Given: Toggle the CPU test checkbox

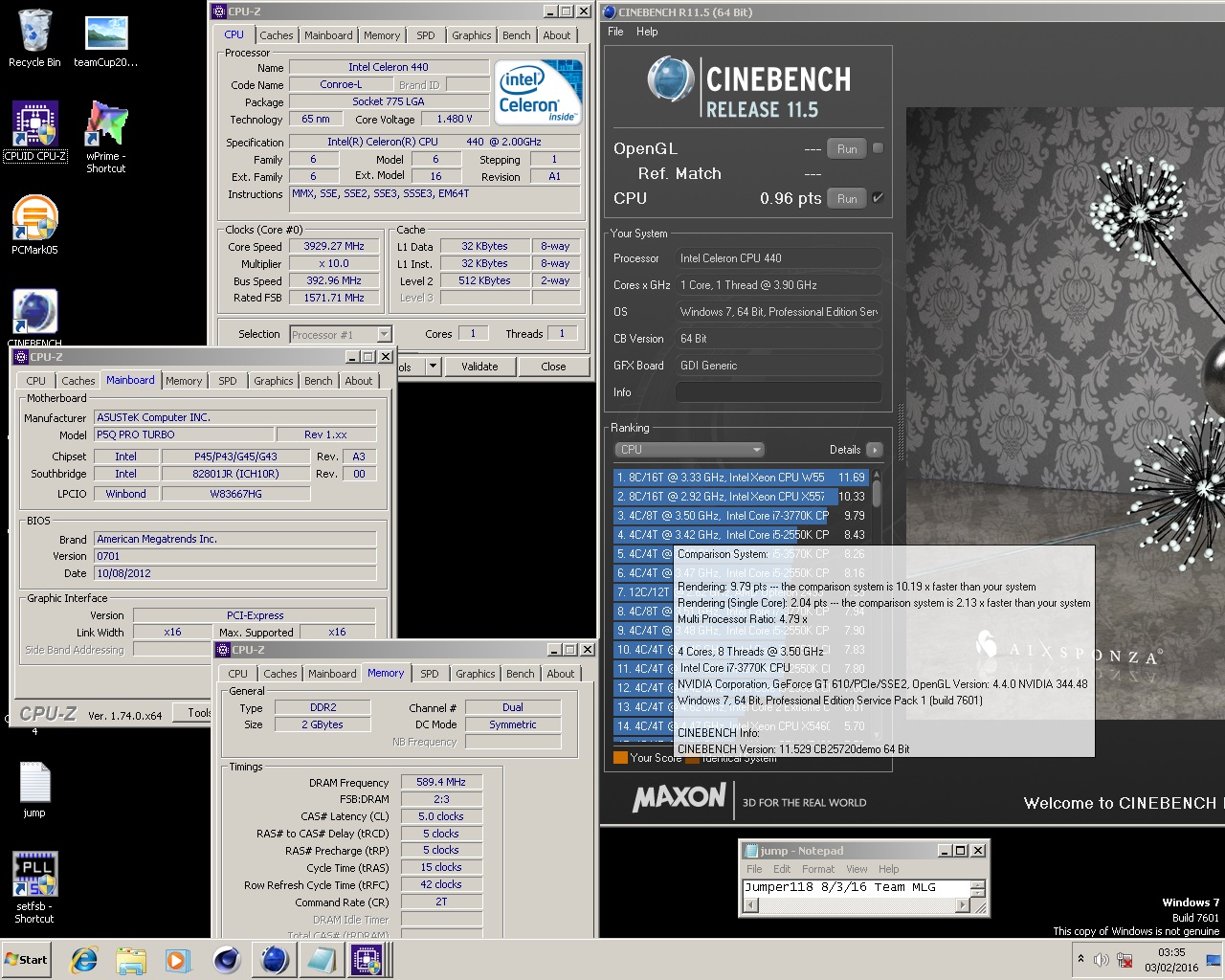Looking at the screenshot, I should coord(878,198).
